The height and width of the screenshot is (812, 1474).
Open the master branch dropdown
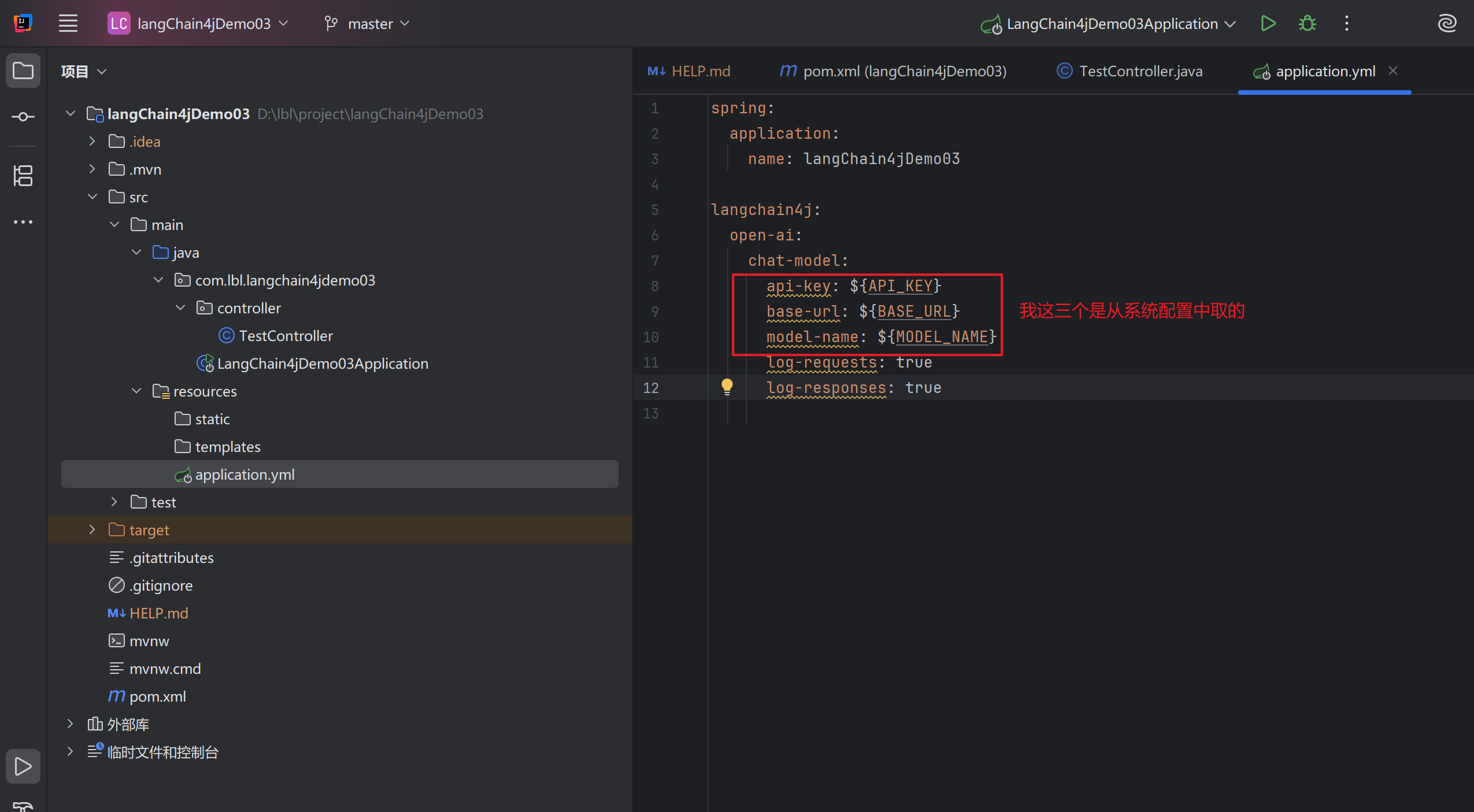(366, 24)
